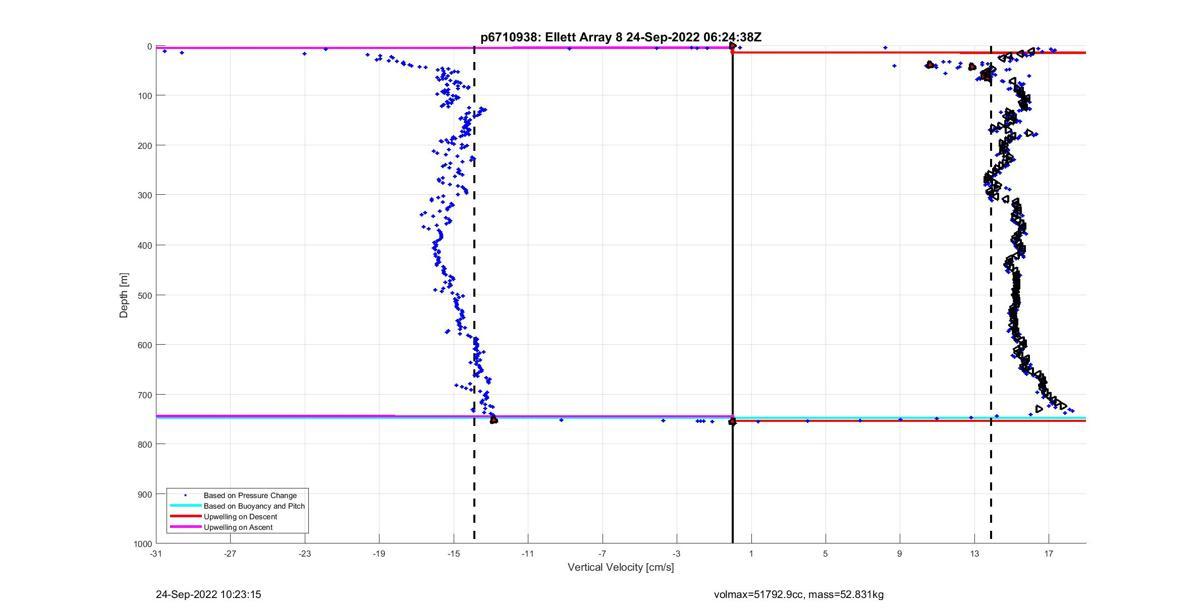Click depth tick label '900'
This screenshot has width=1200, height=611.
coord(145,494)
